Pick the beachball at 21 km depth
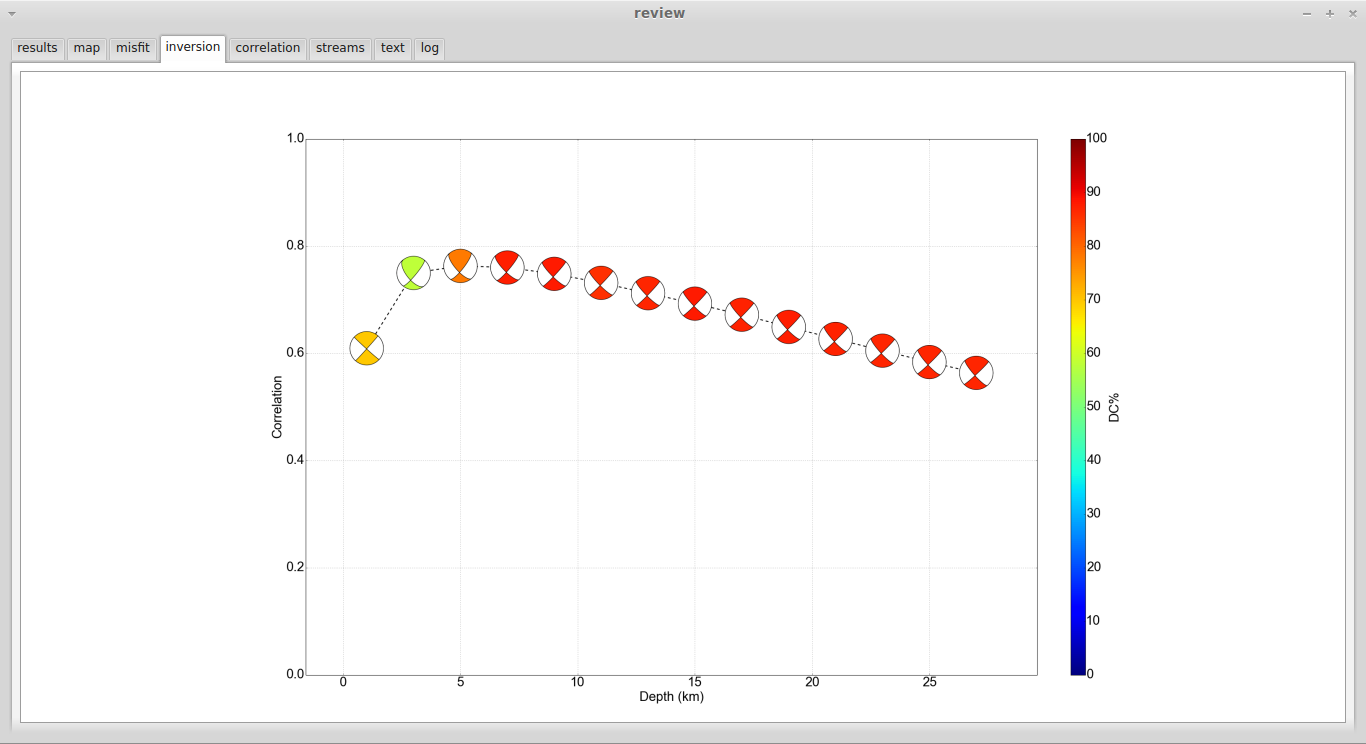This screenshot has height=744, width=1366. tap(836, 339)
